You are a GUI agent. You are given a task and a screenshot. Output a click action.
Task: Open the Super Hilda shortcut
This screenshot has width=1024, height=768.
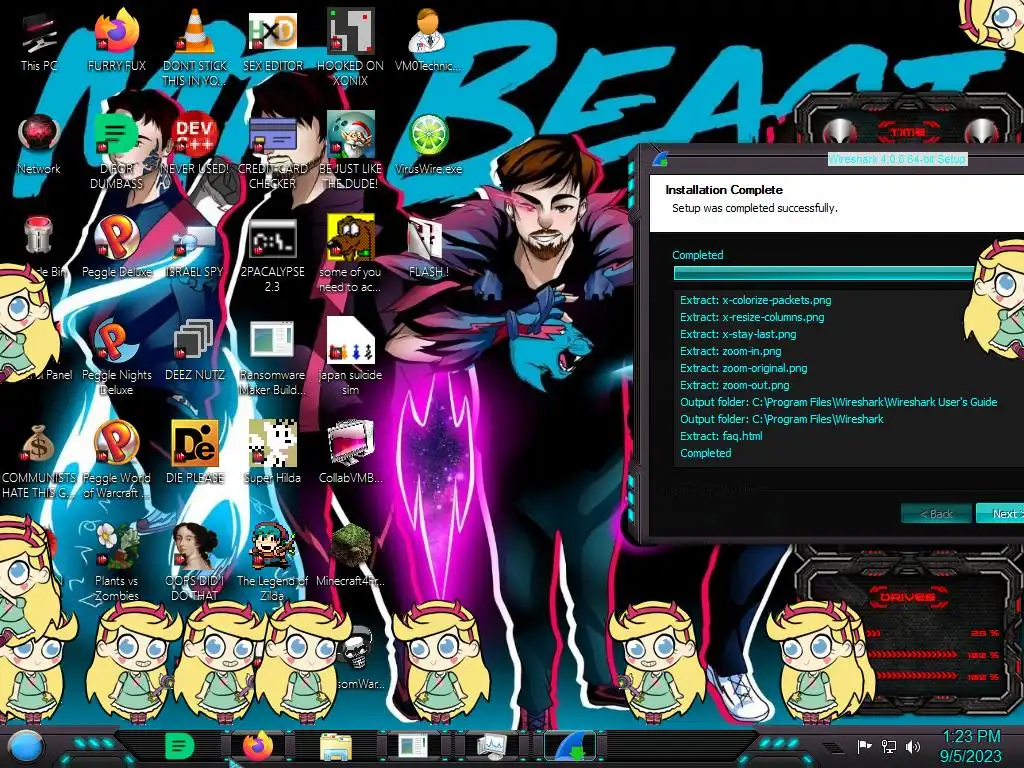(273, 453)
